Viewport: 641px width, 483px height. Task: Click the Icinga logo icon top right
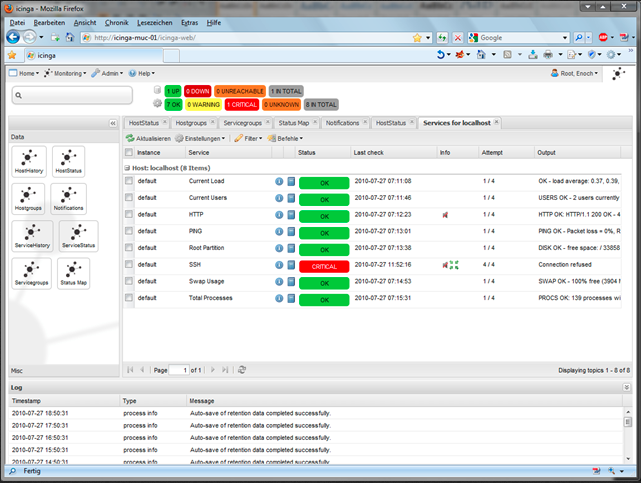tap(618, 74)
